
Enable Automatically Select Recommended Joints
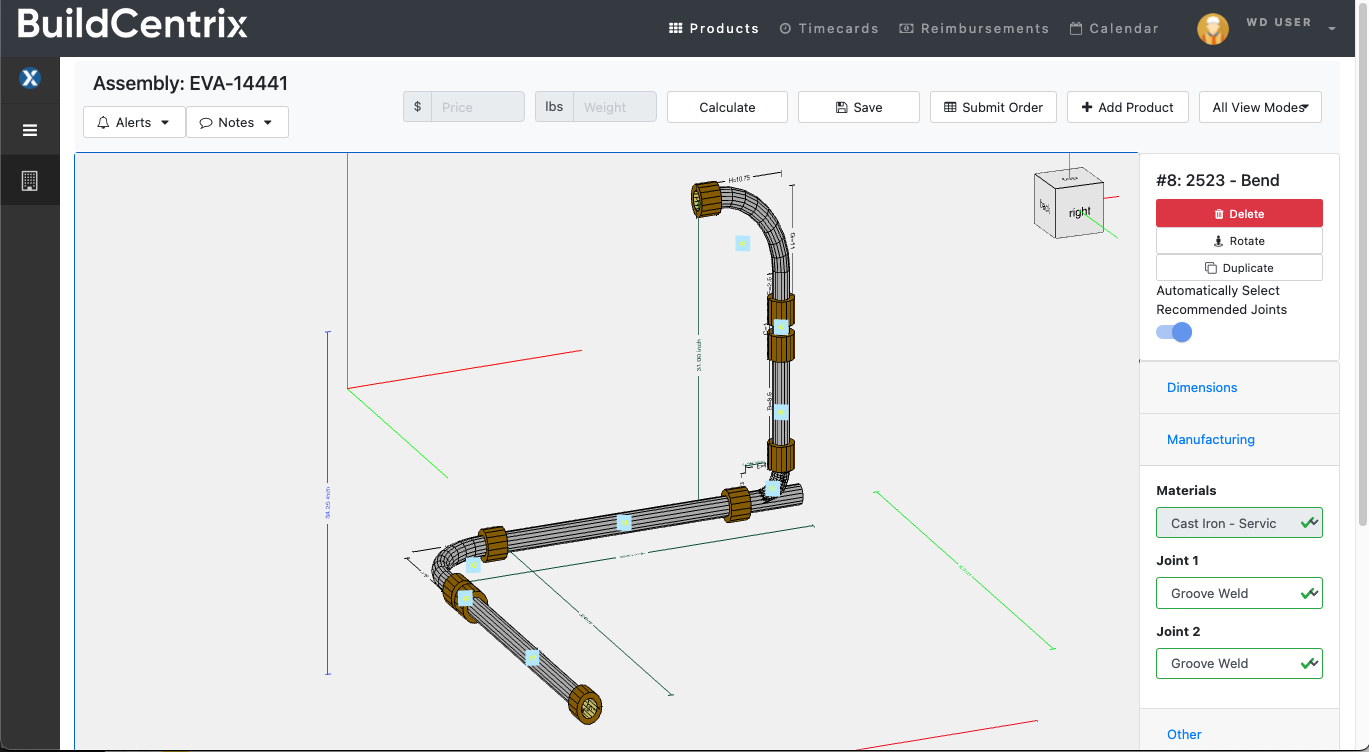click(x=1173, y=332)
